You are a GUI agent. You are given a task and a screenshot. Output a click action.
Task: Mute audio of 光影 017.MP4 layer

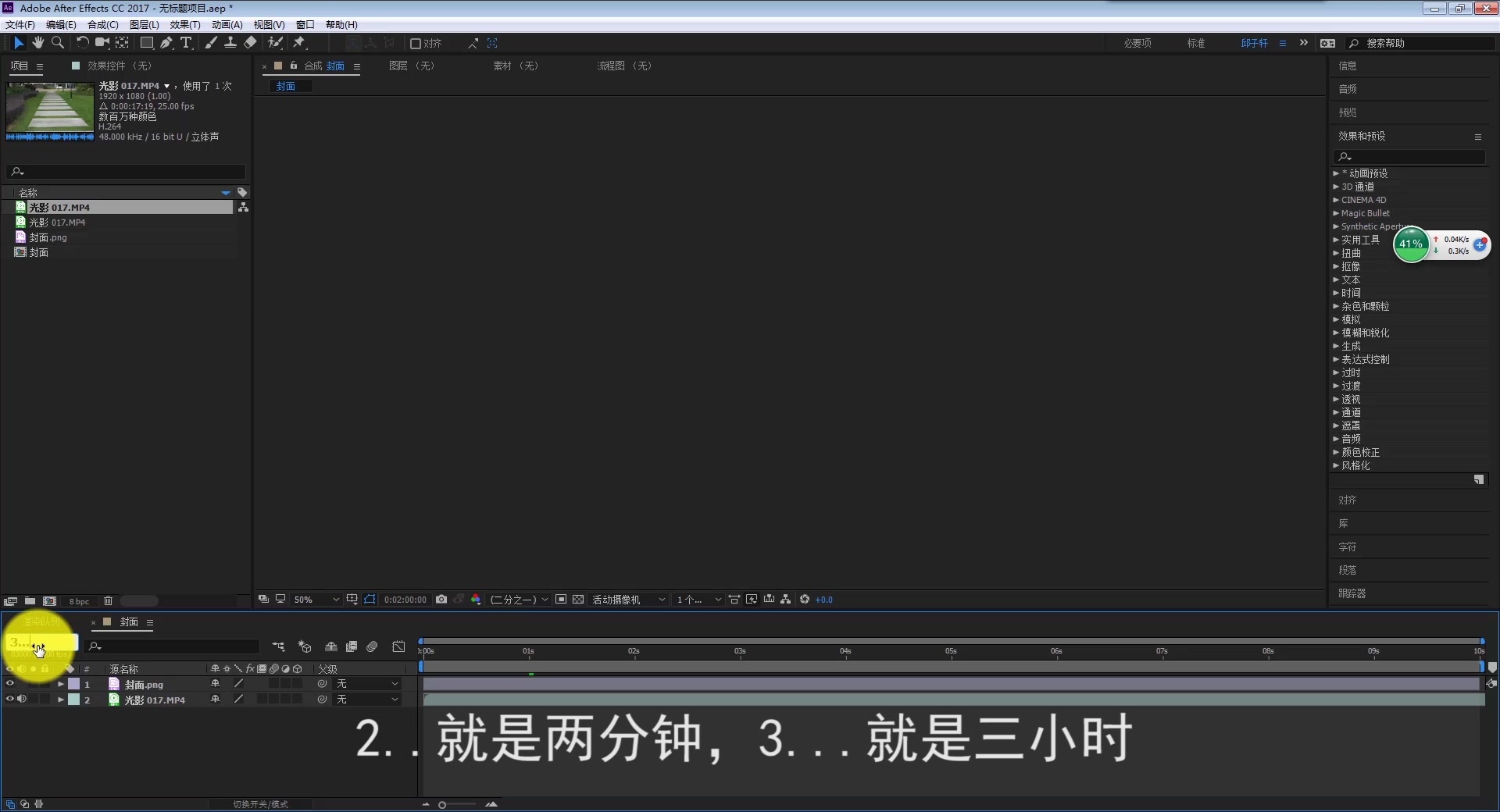coord(22,700)
